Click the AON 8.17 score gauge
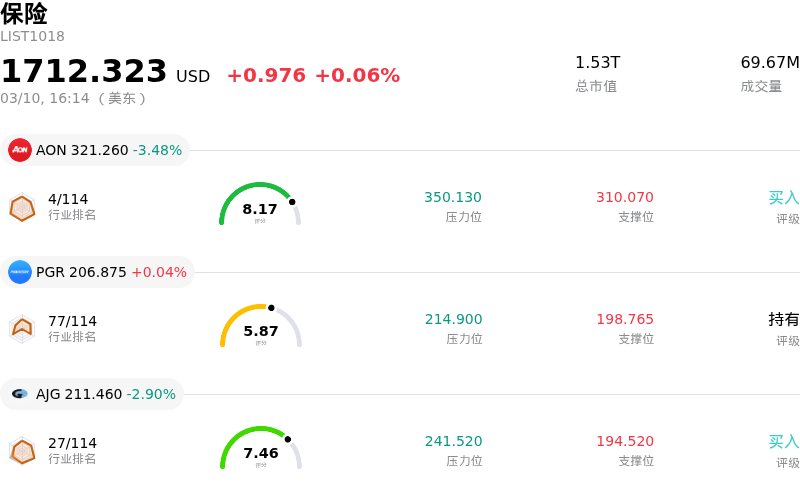 coord(260,206)
